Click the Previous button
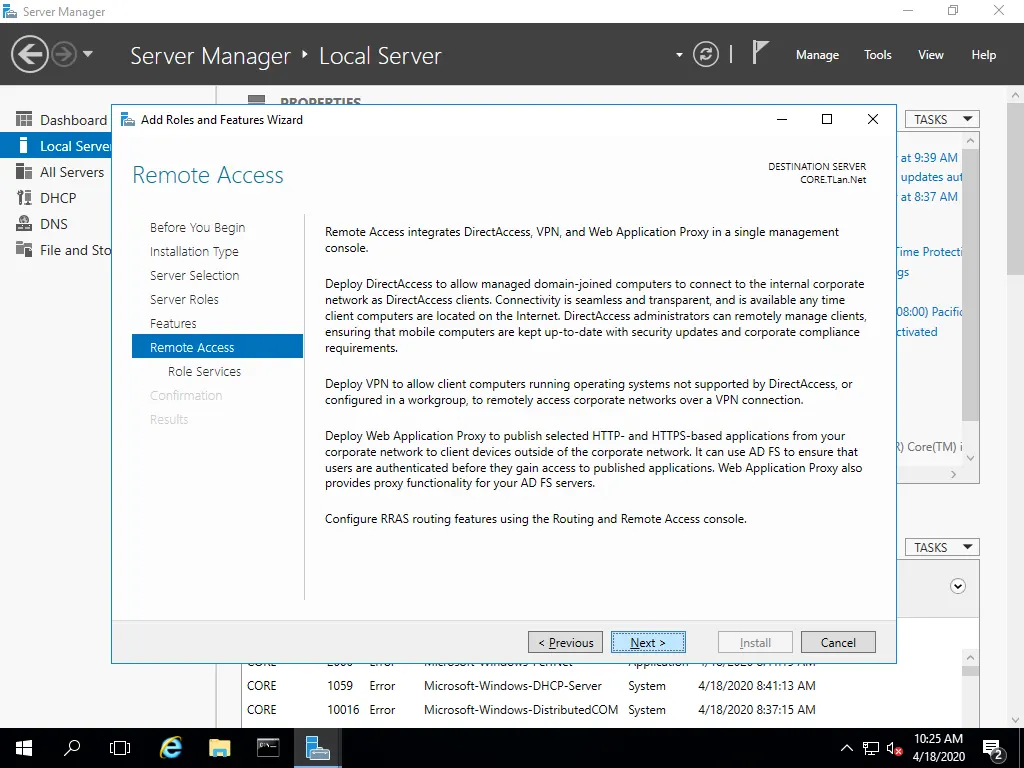The width and height of the screenshot is (1024, 768). pyautogui.click(x=566, y=643)
